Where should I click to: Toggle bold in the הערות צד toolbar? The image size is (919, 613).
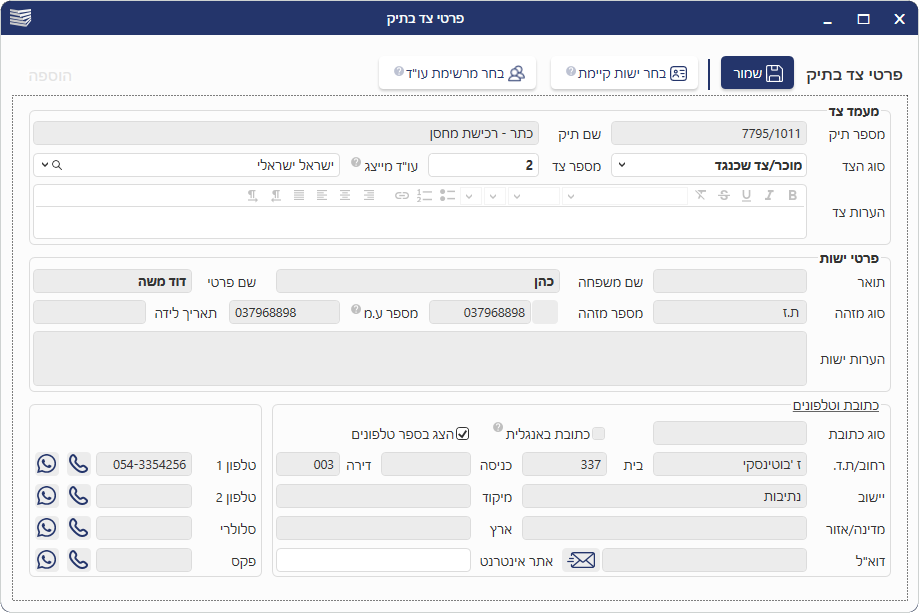[x=792, y=195]
